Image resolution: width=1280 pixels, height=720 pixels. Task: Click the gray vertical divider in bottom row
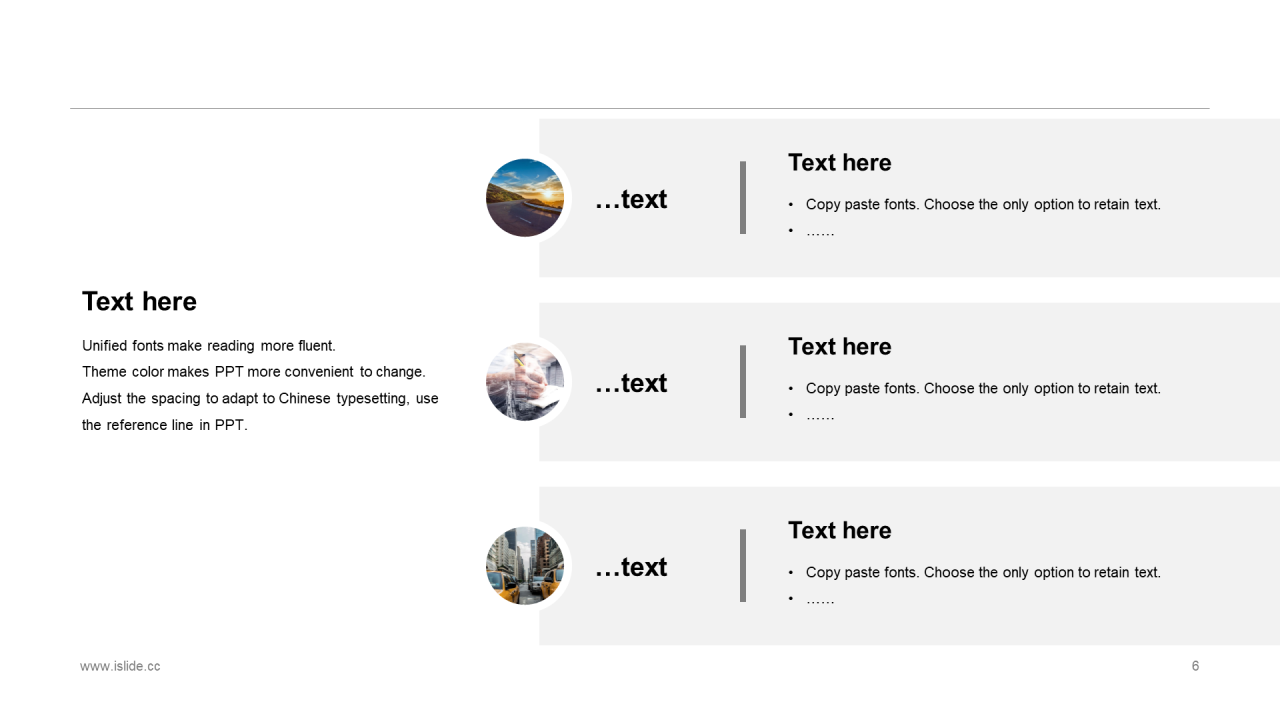click(743, 566)
